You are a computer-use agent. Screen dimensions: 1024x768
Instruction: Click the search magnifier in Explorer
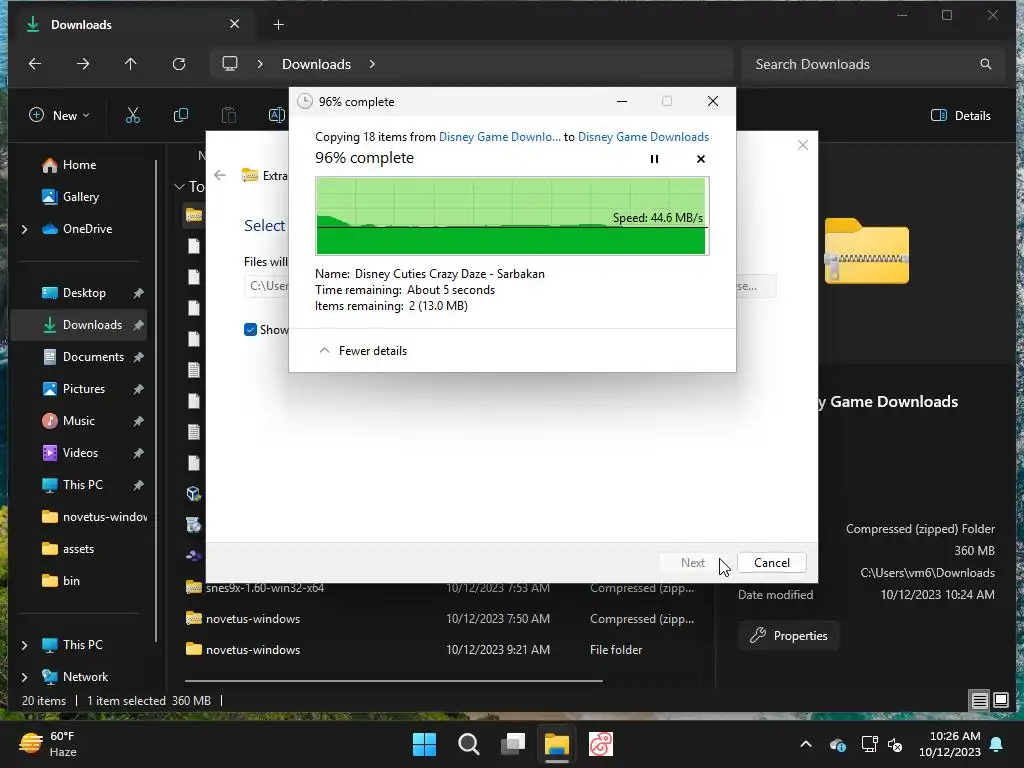985,64
